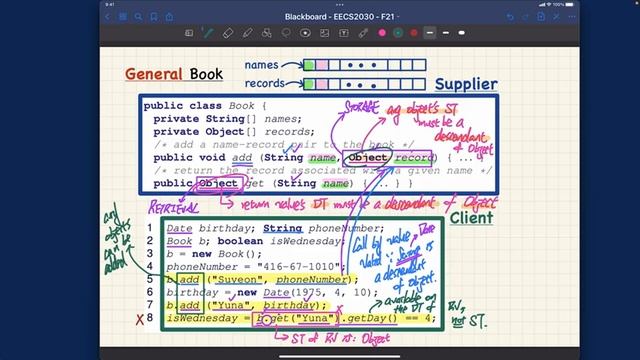This screenshot has height=360, width=640.
Task: Open the more options ellipsis
Action: (572, 17)
